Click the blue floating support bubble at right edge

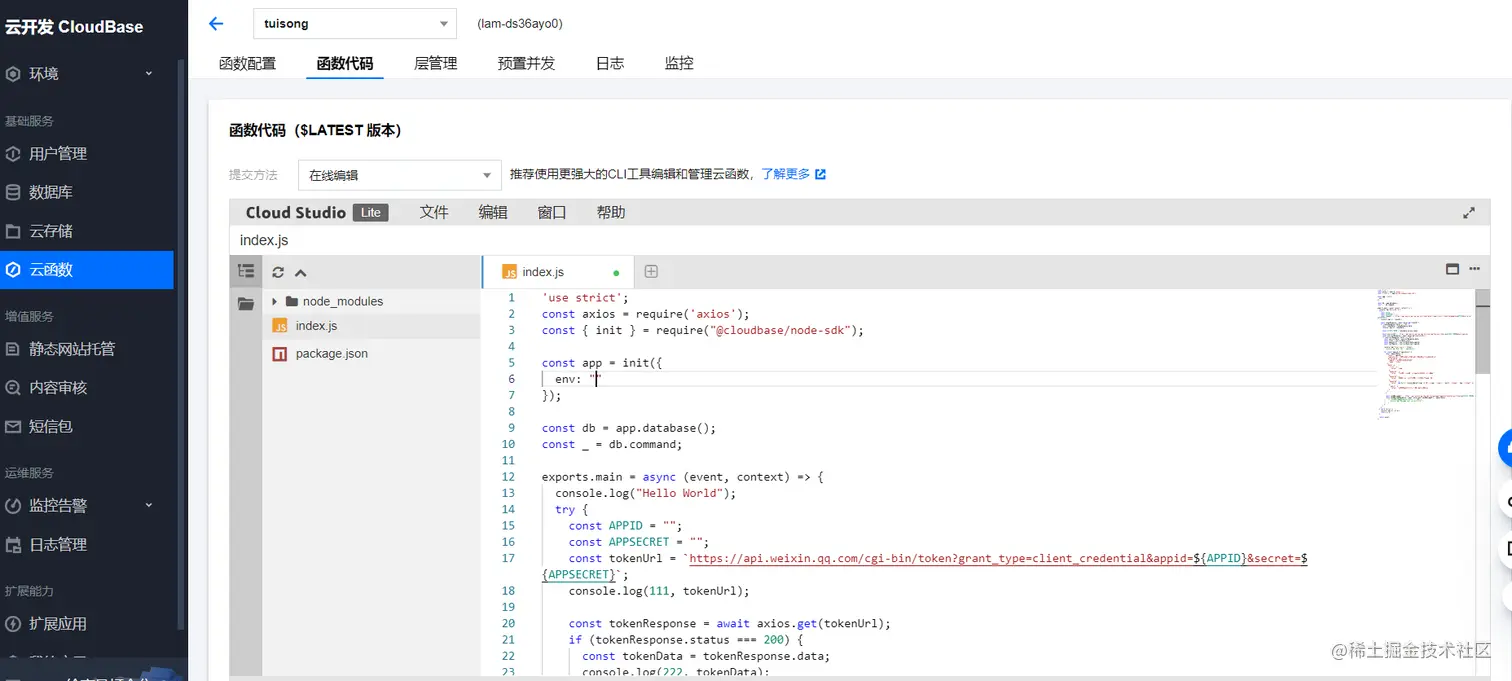coord(1505,449)
